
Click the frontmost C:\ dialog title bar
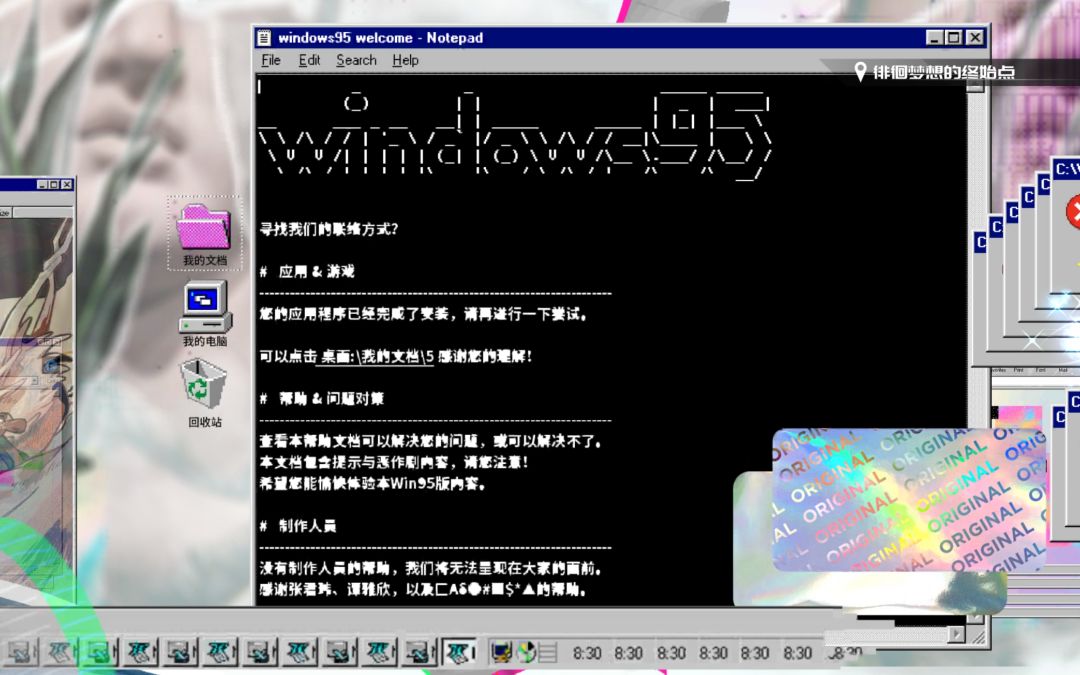[1066, 169]
